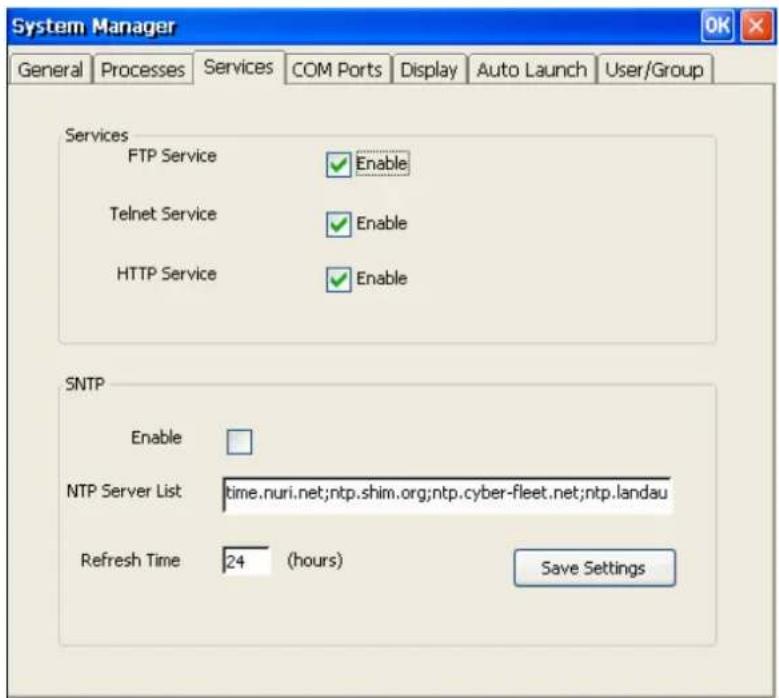The width and height of the screenshot is (779, 698).
Task: Click the (hours) unit text
Action: (315, 560)
